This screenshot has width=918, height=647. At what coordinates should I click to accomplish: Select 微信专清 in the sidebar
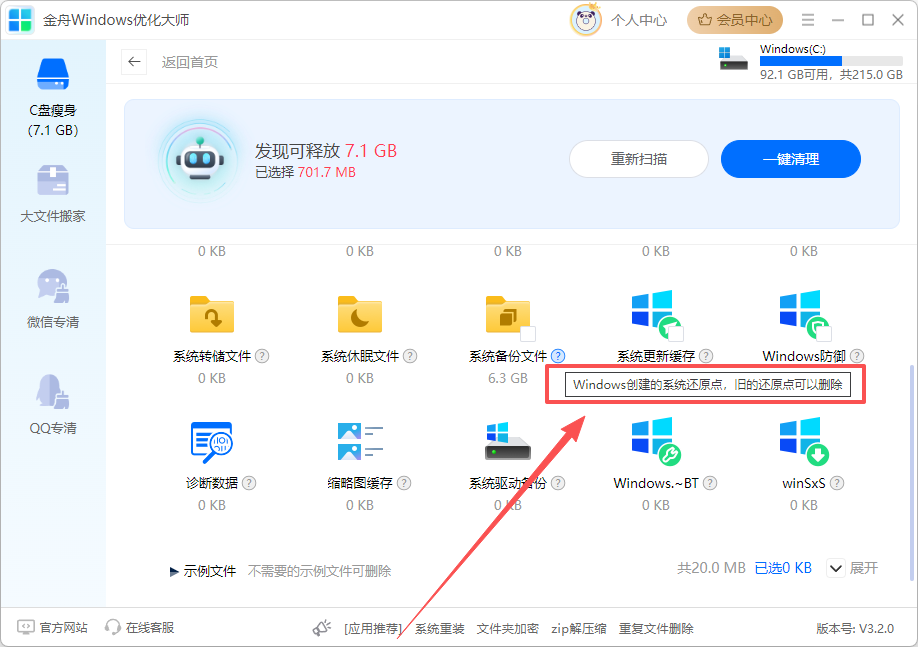click(x=53, y=299)
